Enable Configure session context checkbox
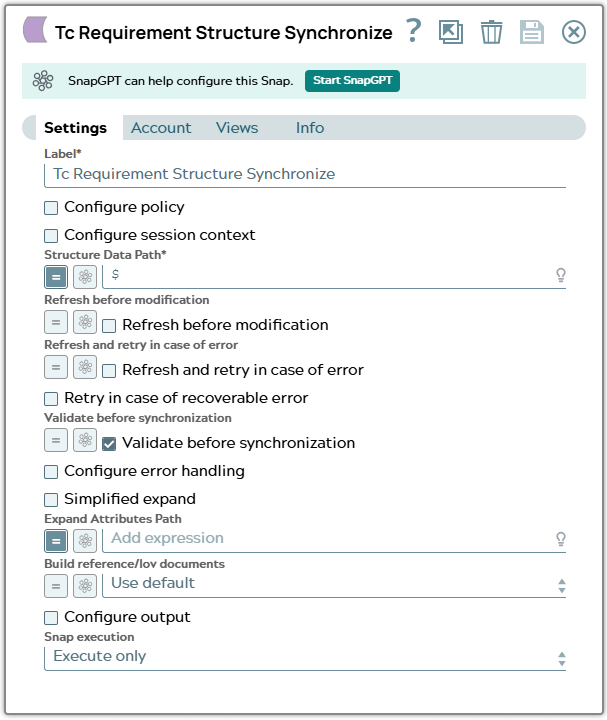This screenshot has width=607, height=720. tap(51, 236)
